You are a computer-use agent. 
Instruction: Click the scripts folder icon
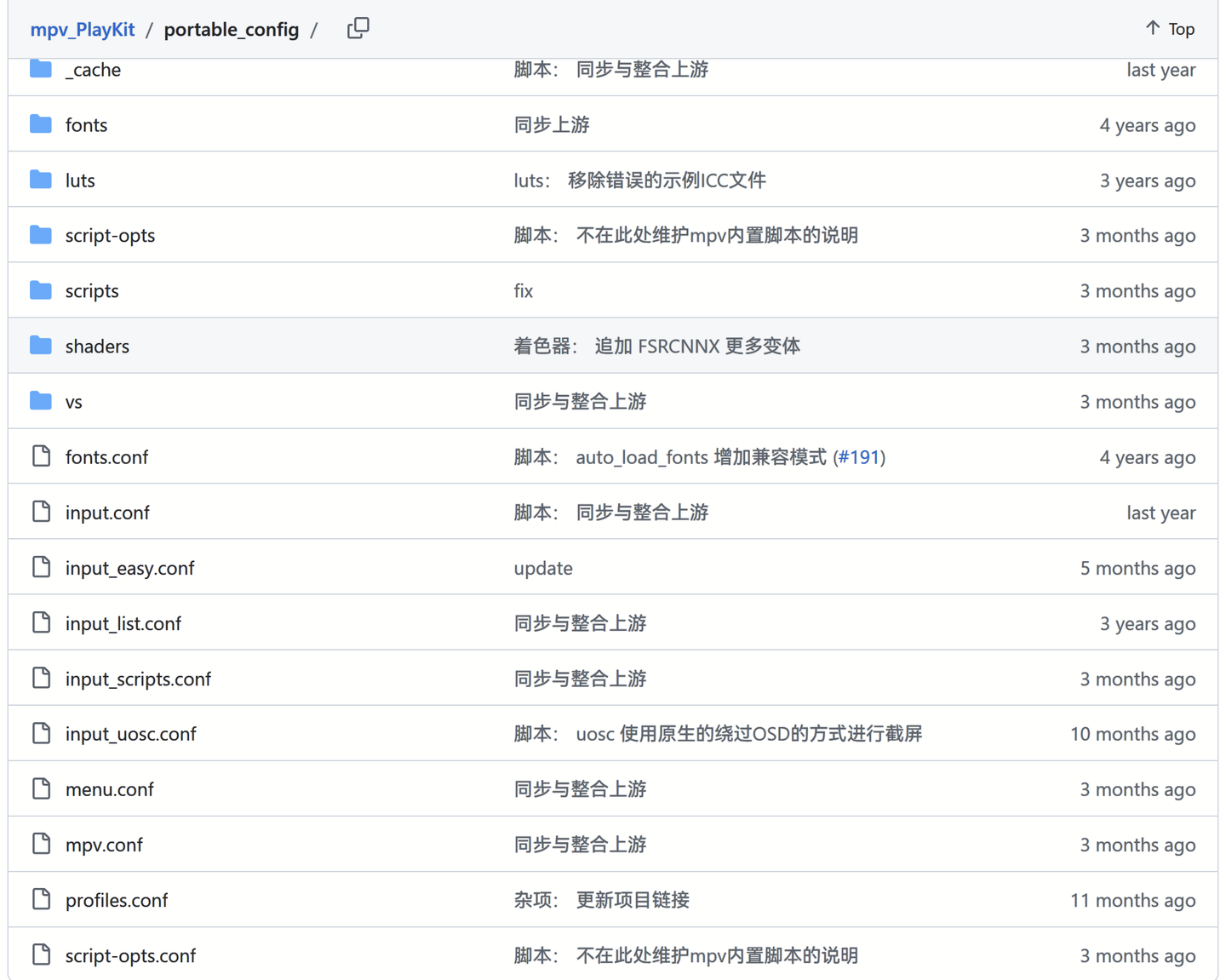coord(41,290)
